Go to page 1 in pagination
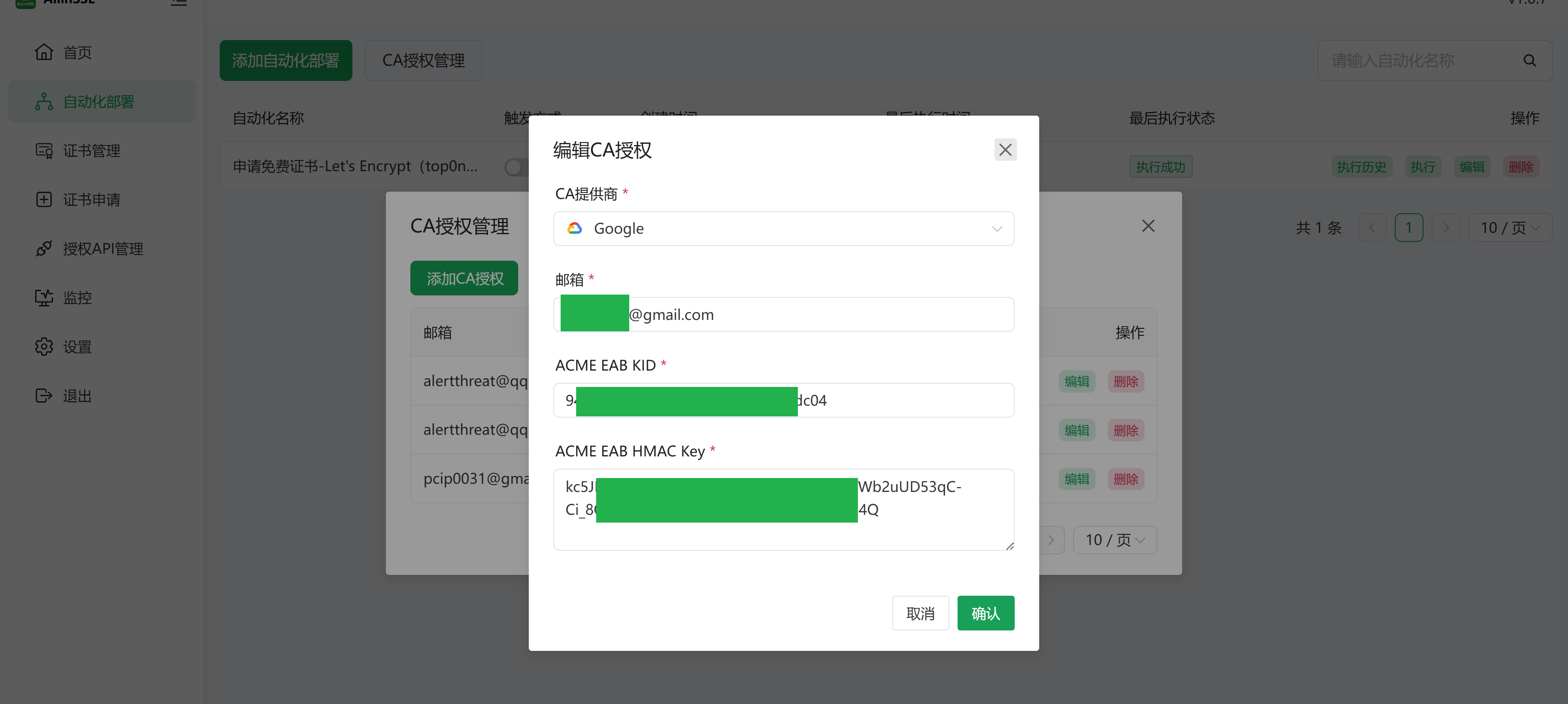 point(1408,228)
